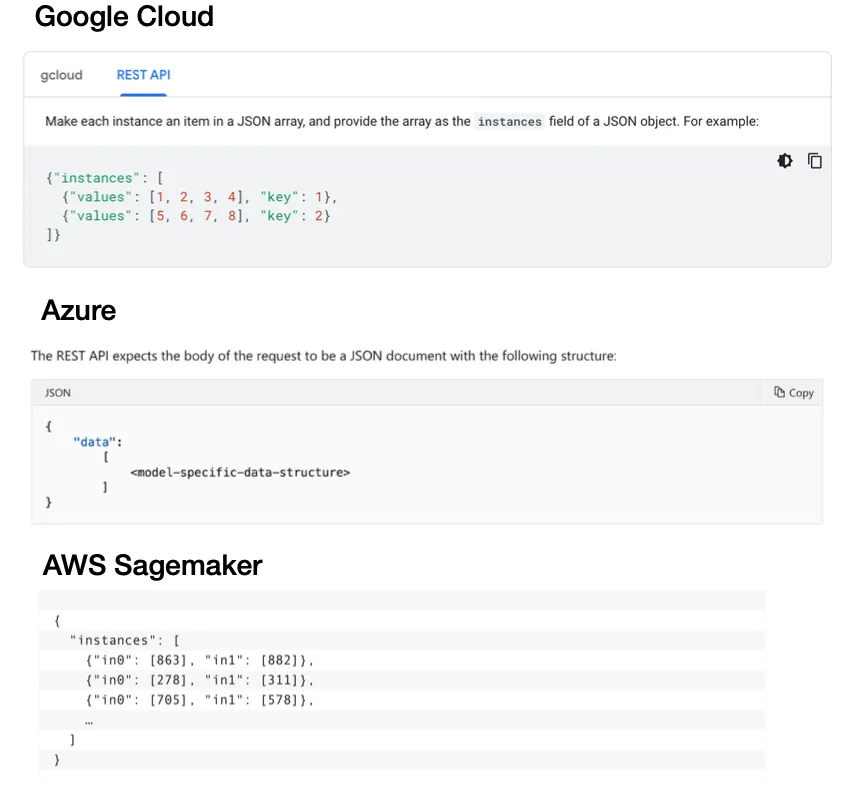Switch to the gcloud tab
This screenshot has height=794, width=846.
(x=62, y=75)
